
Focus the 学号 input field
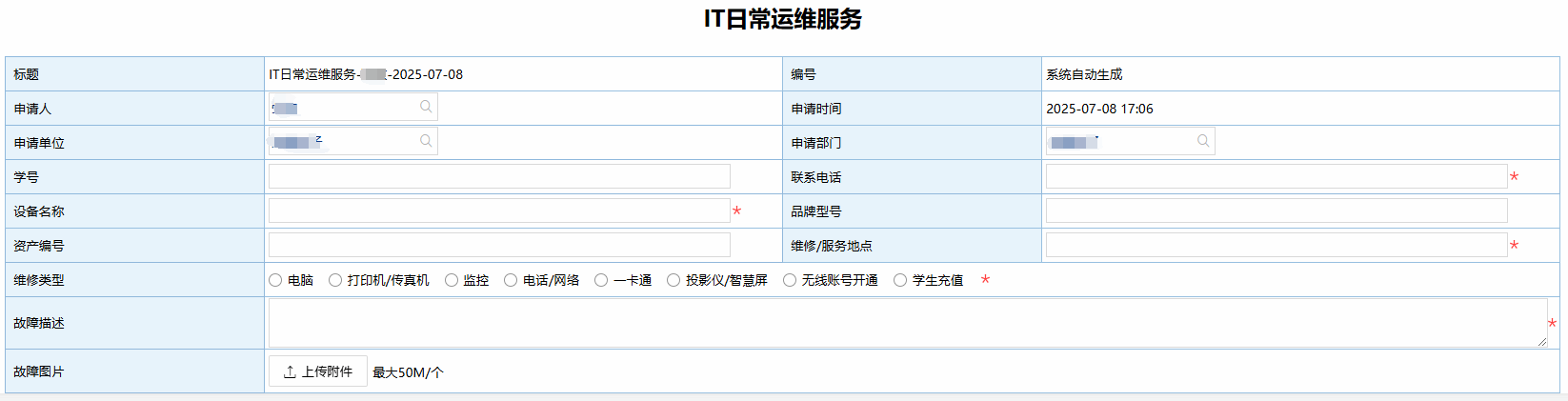click(x=499, y=176)
